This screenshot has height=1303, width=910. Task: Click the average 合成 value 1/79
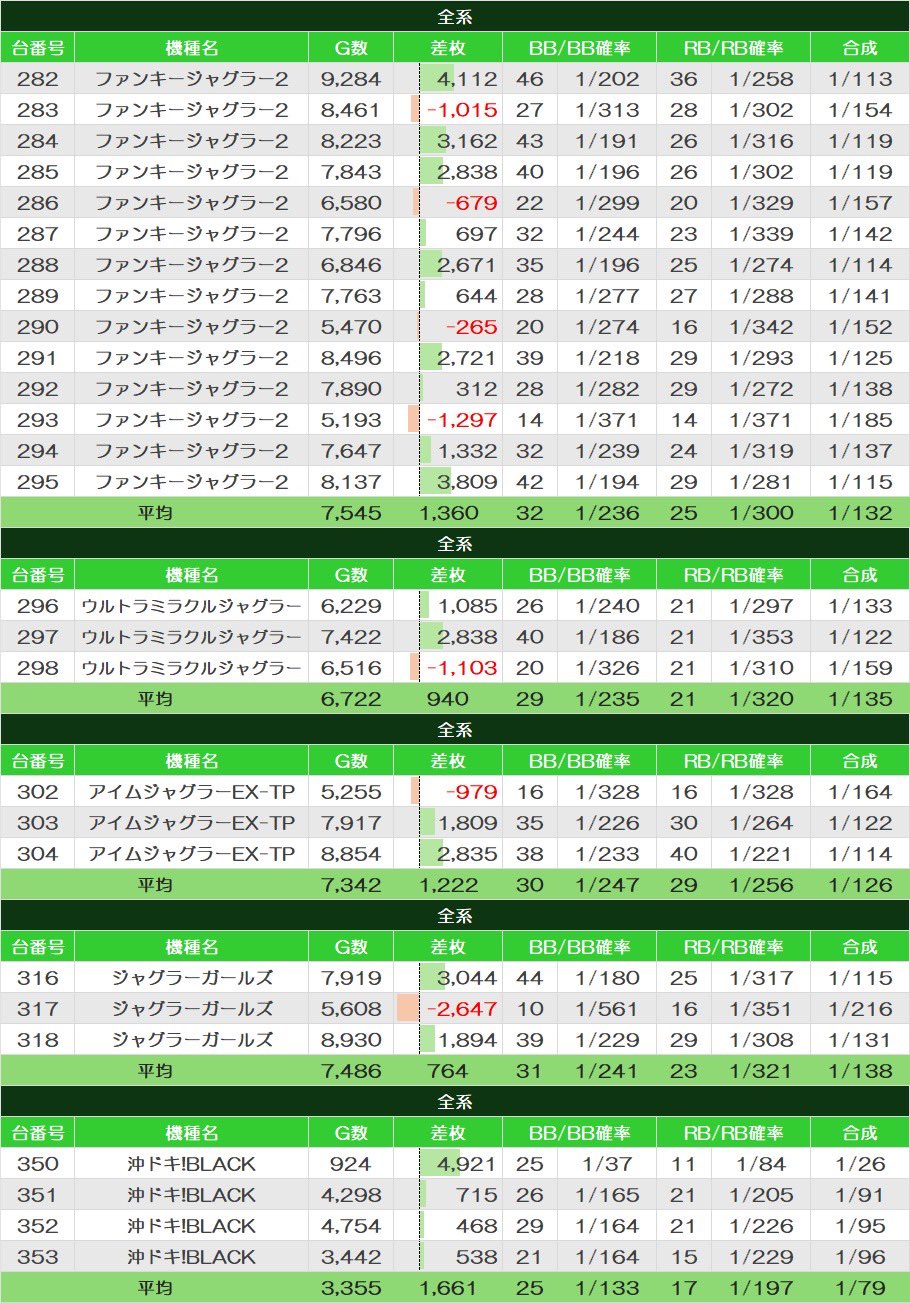click(x=860, y=1288)
